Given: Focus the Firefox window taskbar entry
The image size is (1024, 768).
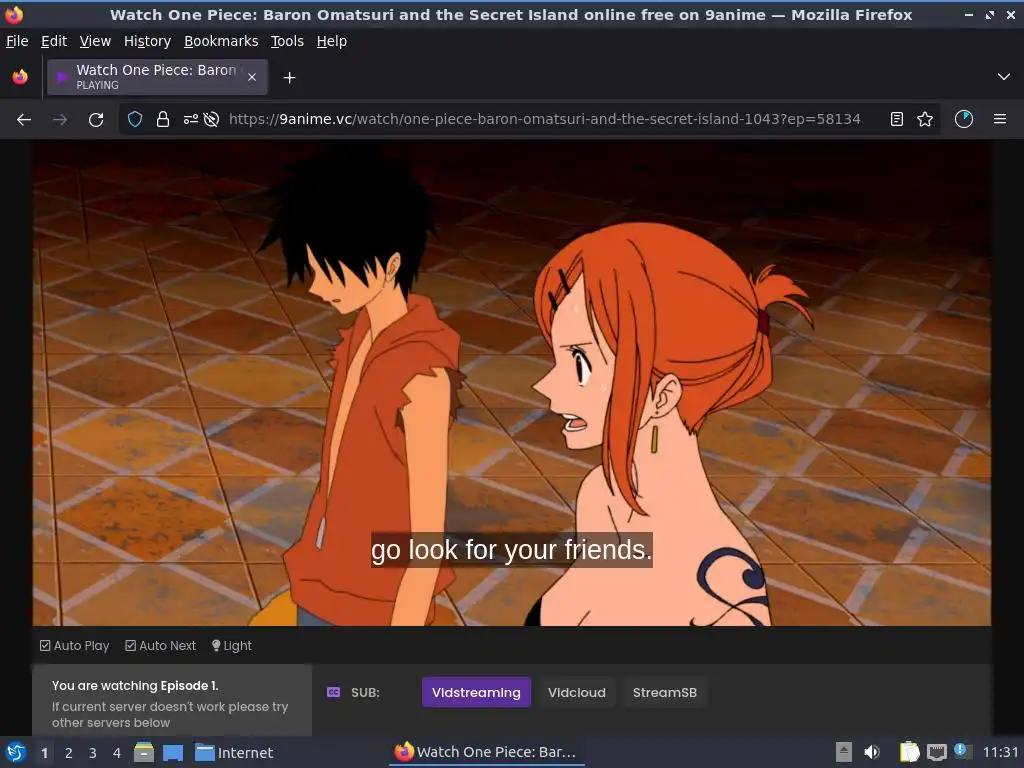Looking at the screenshot, I should 487,752.
